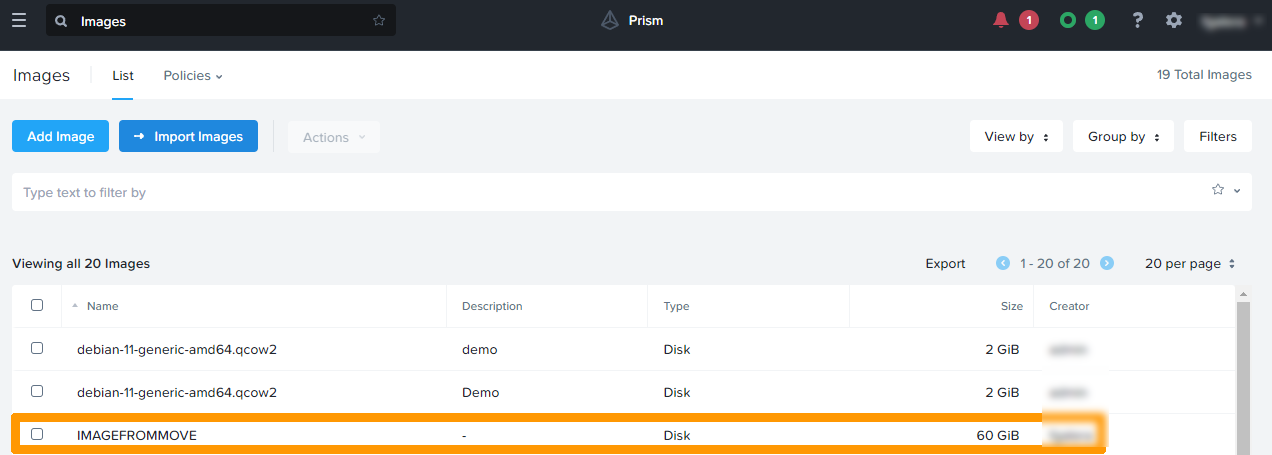This screenshot has width=1272, height=455.
Task: Open the red alerts bell
Action: 1001,20
